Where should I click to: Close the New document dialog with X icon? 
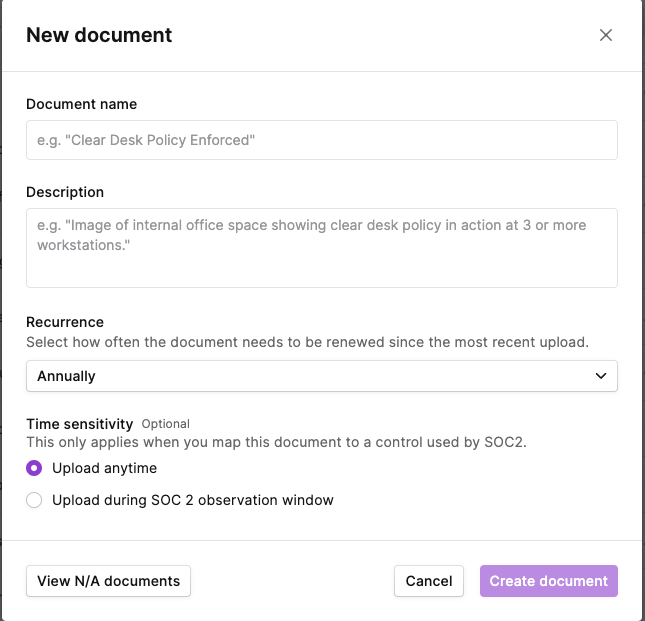tap(606, 35)
